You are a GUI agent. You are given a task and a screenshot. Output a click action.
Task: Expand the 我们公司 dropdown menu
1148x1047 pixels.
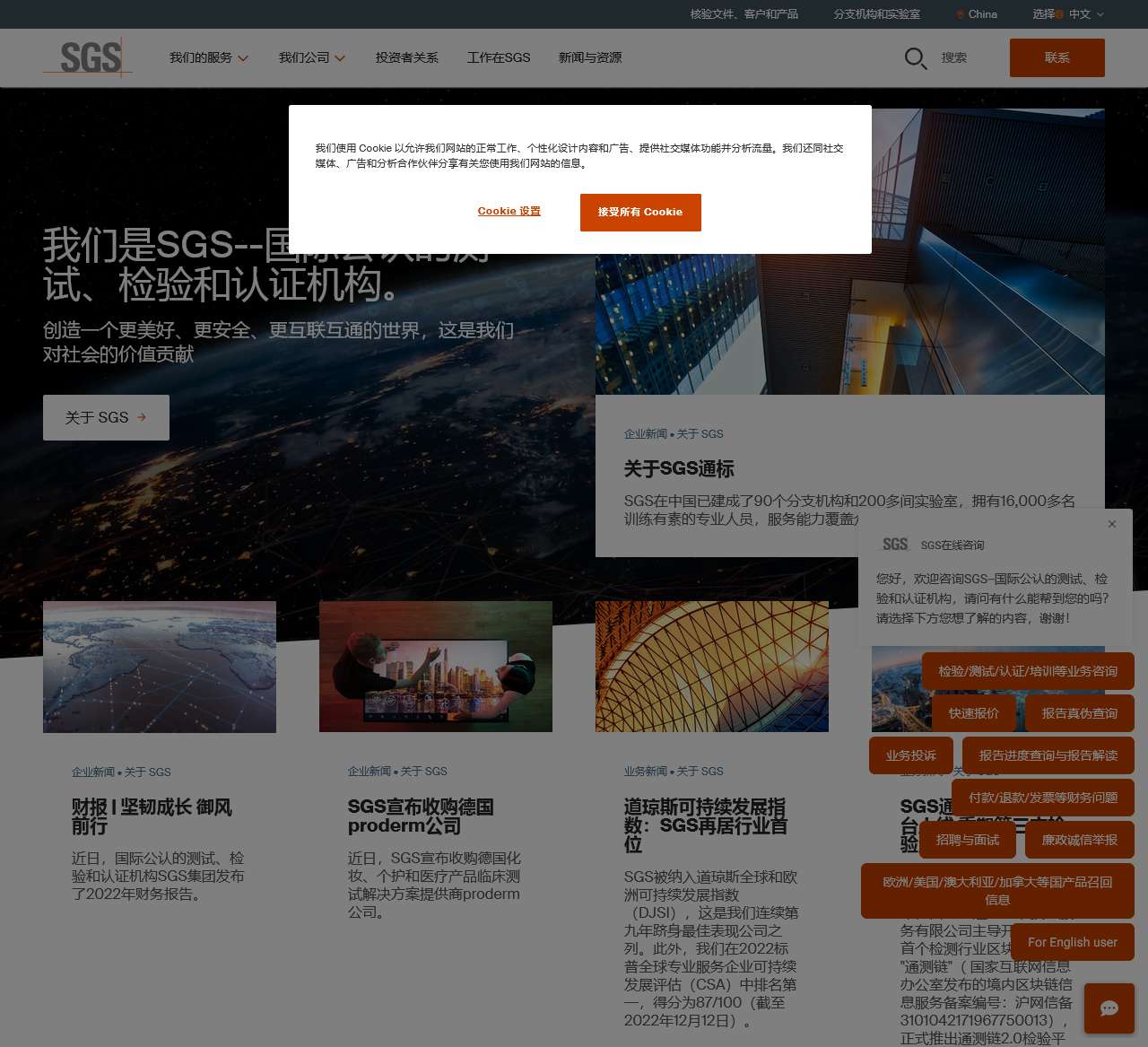coord(311,57)
